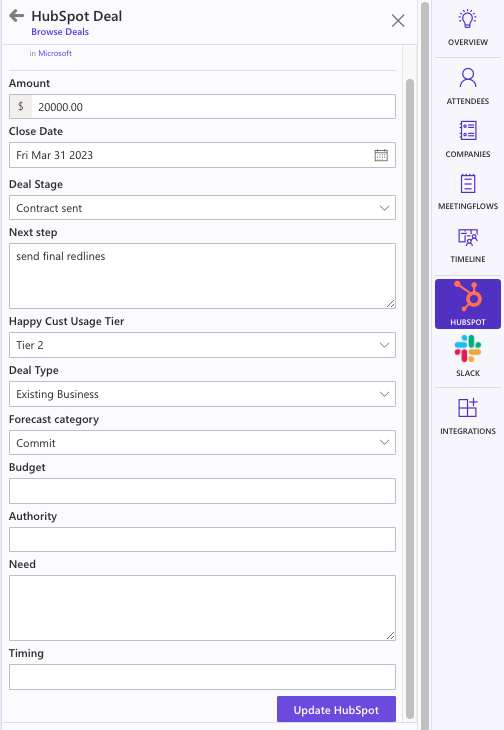Open the Browse Deals link
This screenshot has width=504, height=730.
point(60,32)
